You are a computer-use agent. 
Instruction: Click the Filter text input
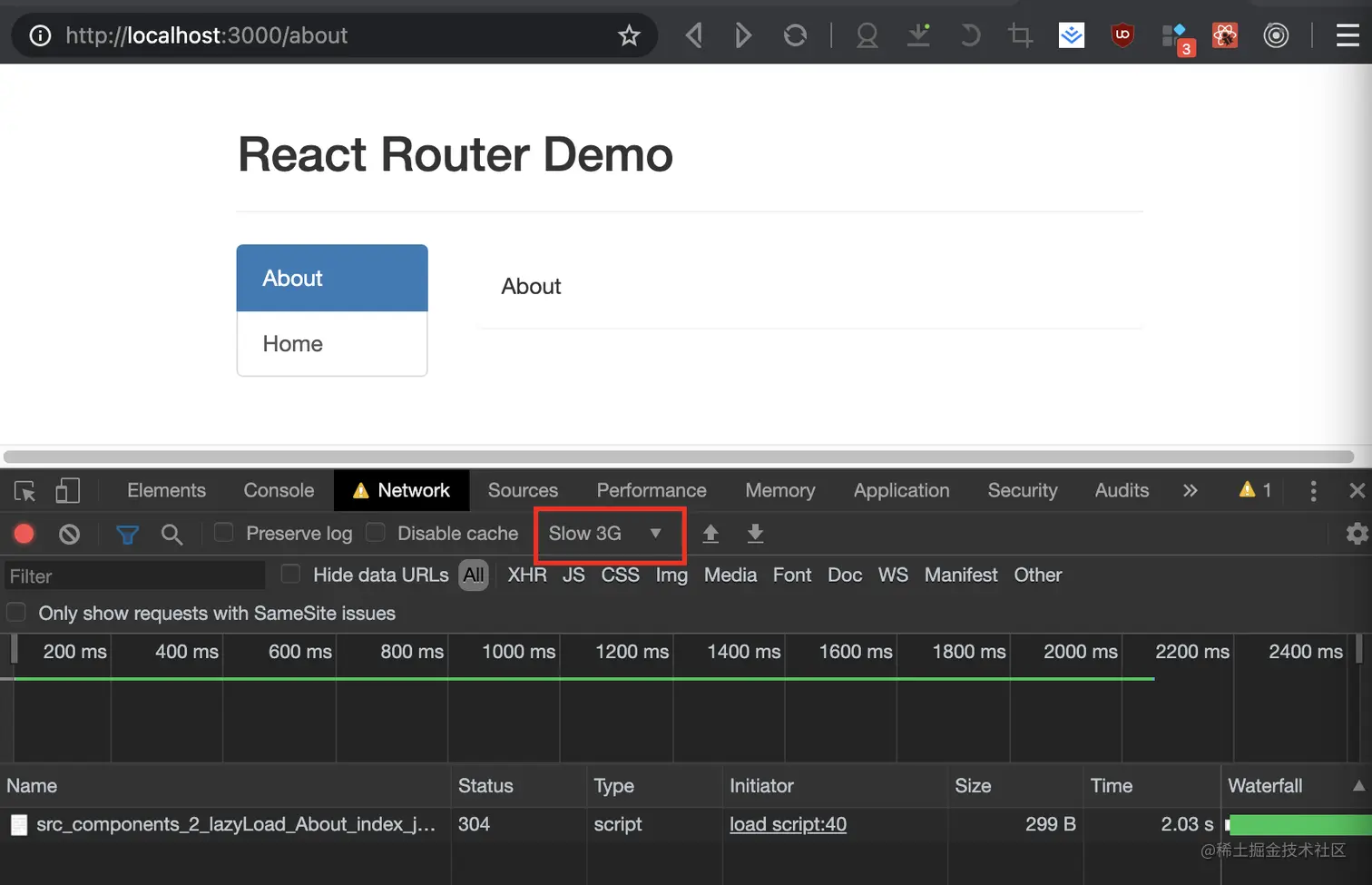click(134, 575)
